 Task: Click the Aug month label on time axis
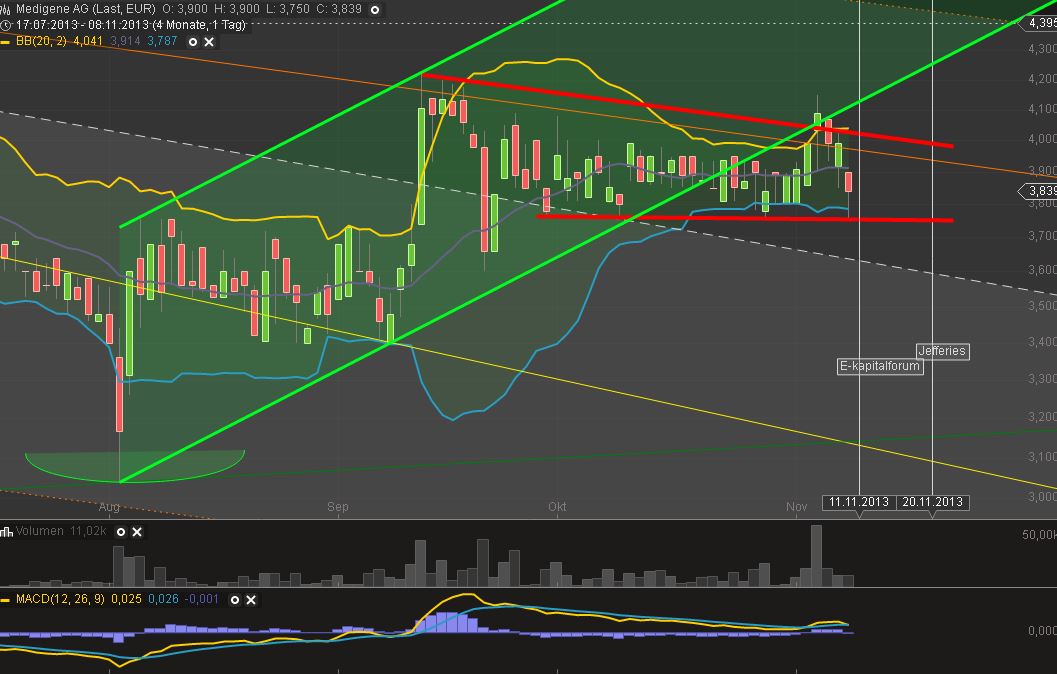coord(109,507)
